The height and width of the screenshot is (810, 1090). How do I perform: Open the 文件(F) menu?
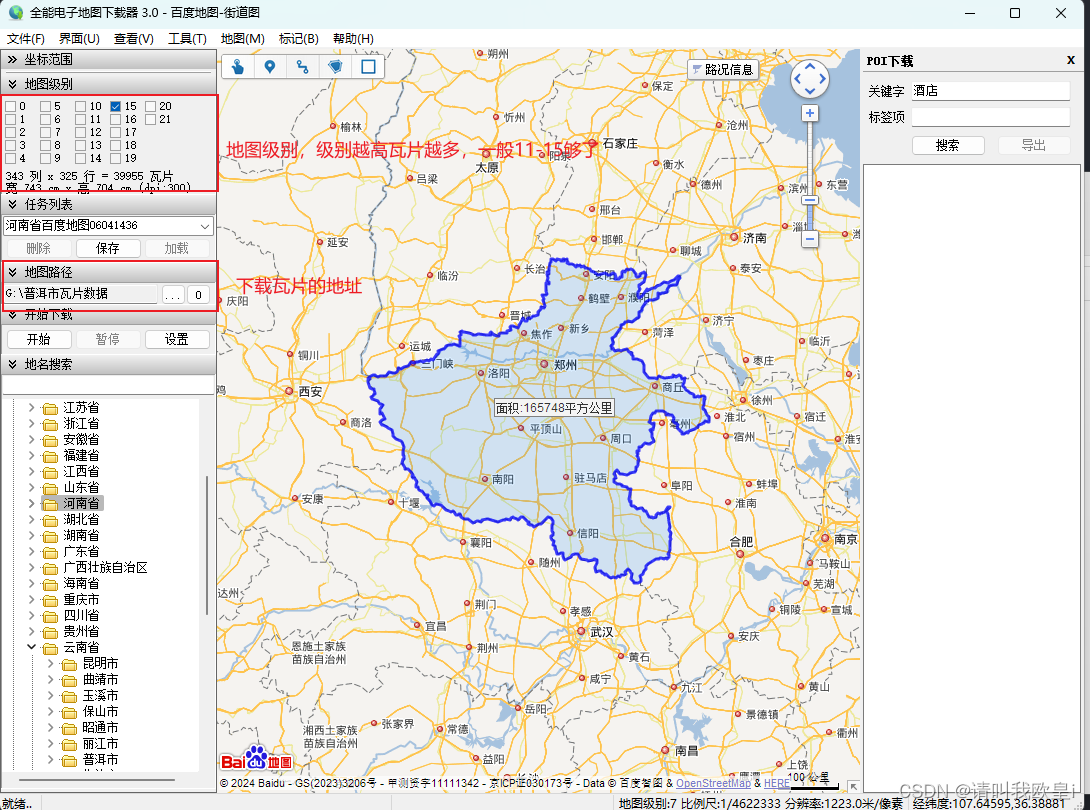pyautogui.click(x=26, y=39)
